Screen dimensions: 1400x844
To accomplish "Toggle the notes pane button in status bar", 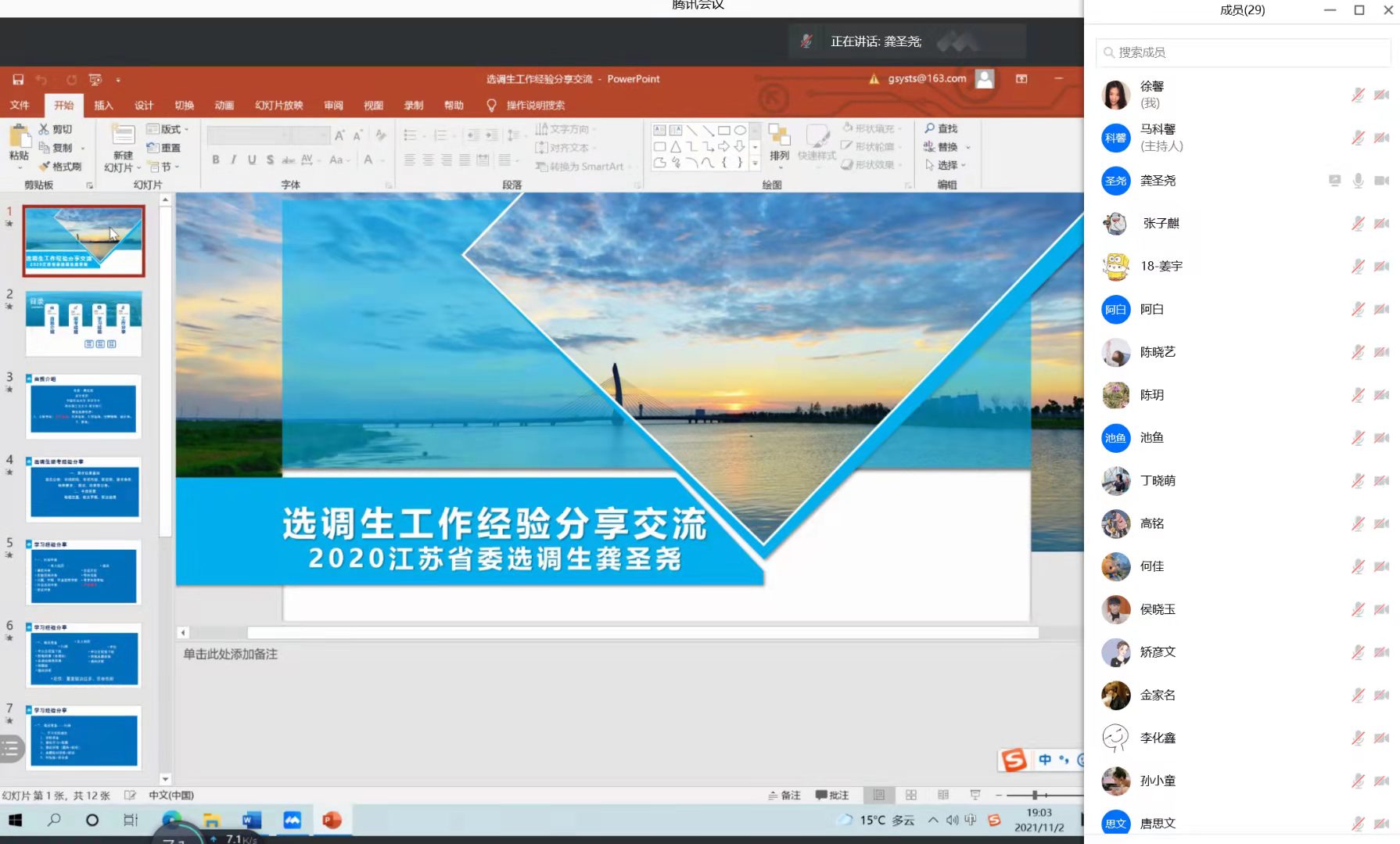I will (784, 795).
